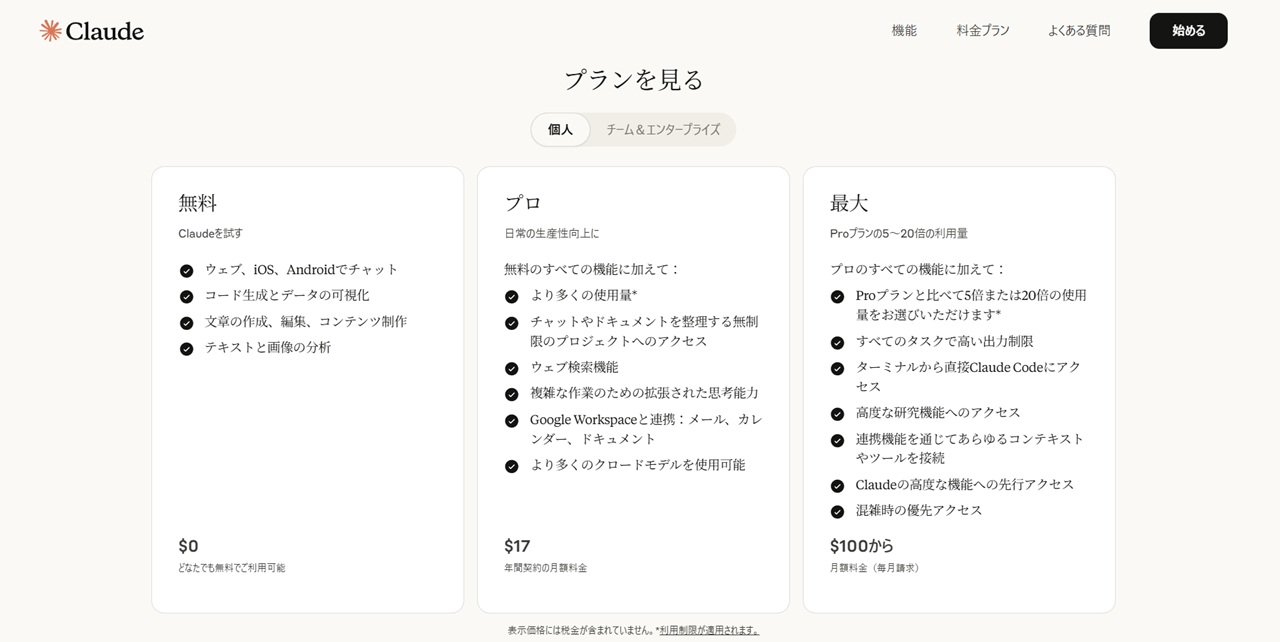The image size is (1280, 642).
Task: Open the よくある質問 navigation link
Action: 1079,31
